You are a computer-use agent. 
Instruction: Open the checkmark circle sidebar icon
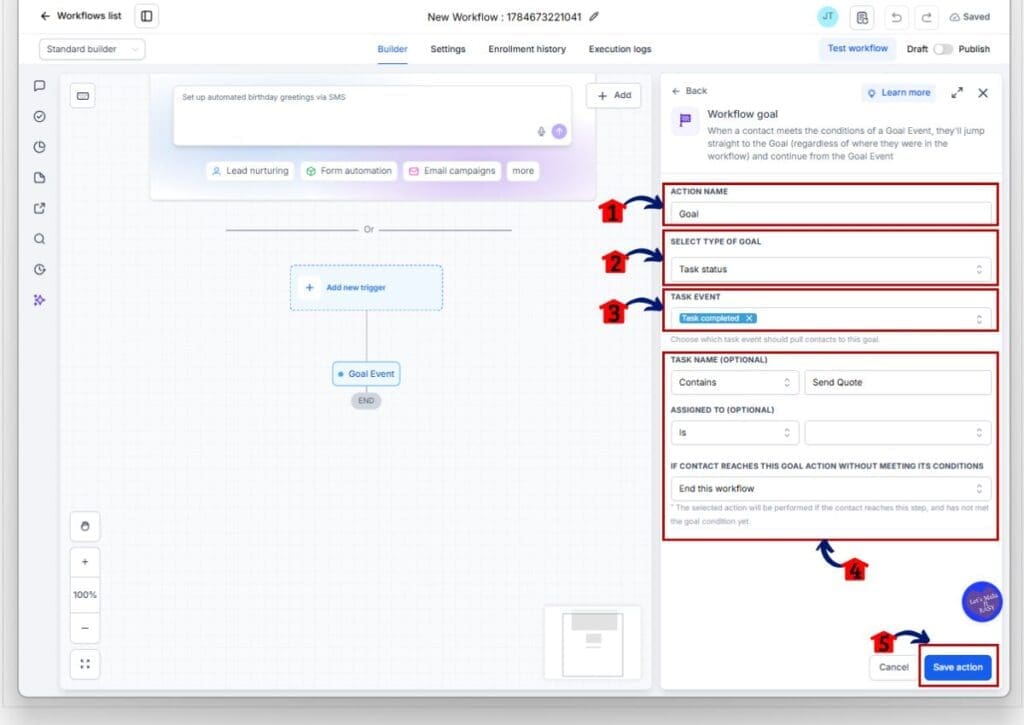(x=40, y=116)
